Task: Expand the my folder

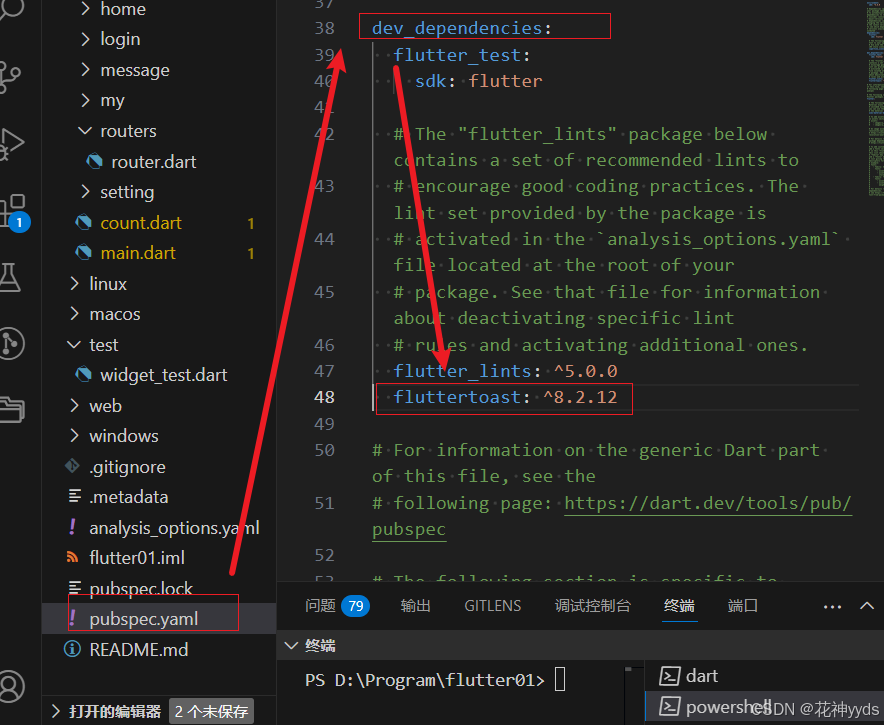Action: point(85,100)
